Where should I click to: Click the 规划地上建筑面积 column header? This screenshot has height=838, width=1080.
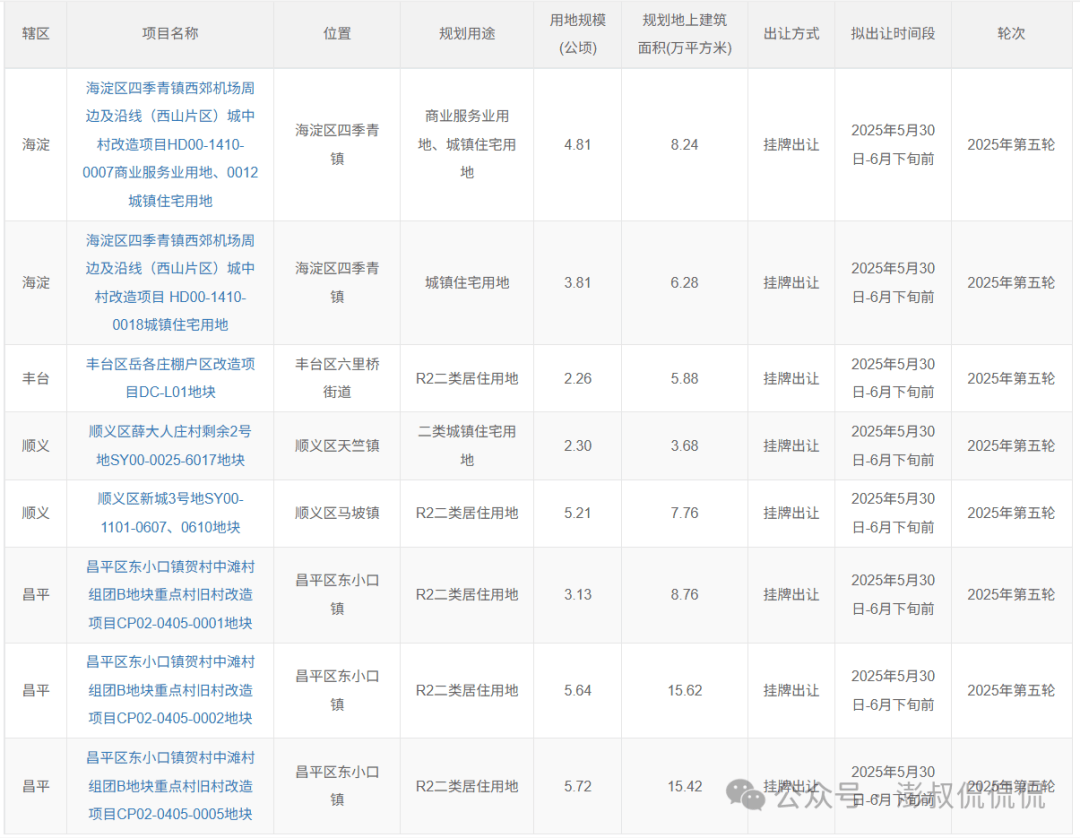(x=684, y=33)
